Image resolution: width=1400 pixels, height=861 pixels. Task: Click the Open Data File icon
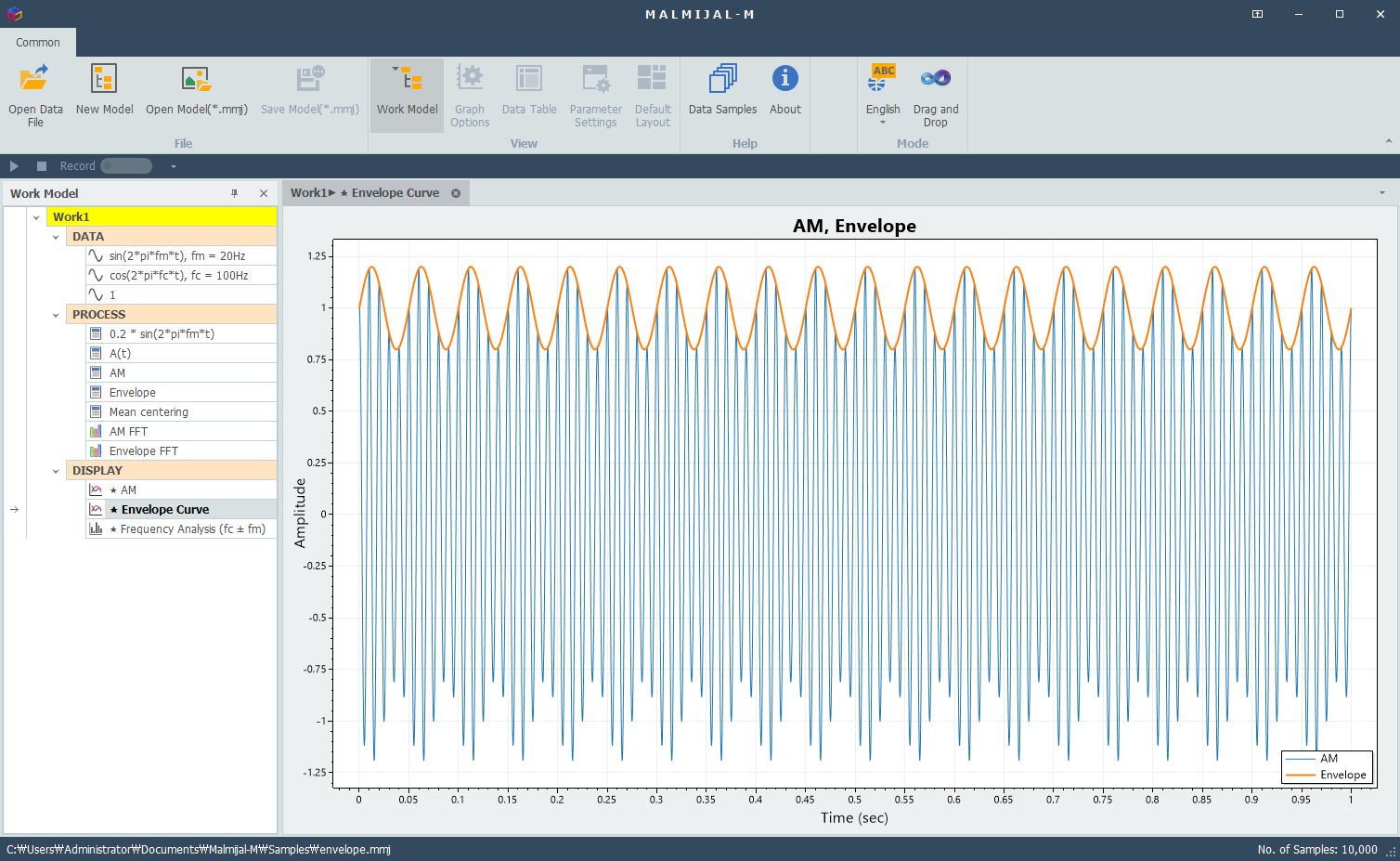(35, 80)
